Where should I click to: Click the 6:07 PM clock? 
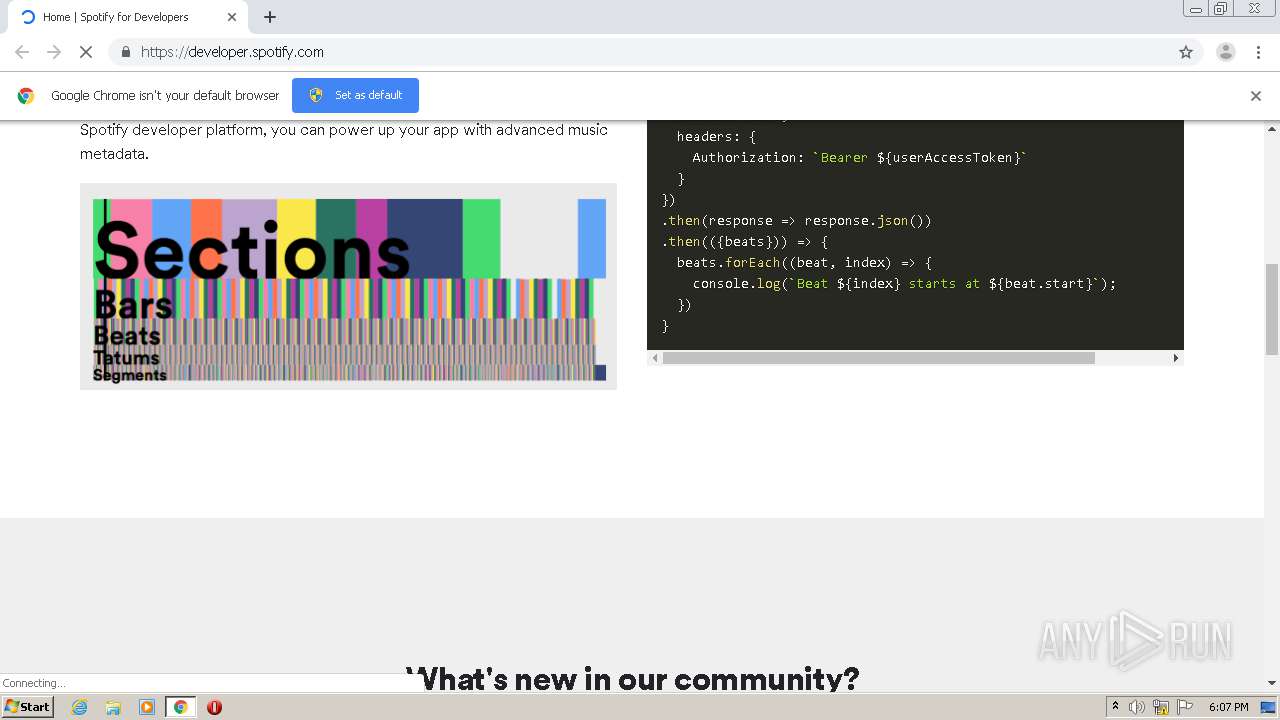click(1228, 707)
